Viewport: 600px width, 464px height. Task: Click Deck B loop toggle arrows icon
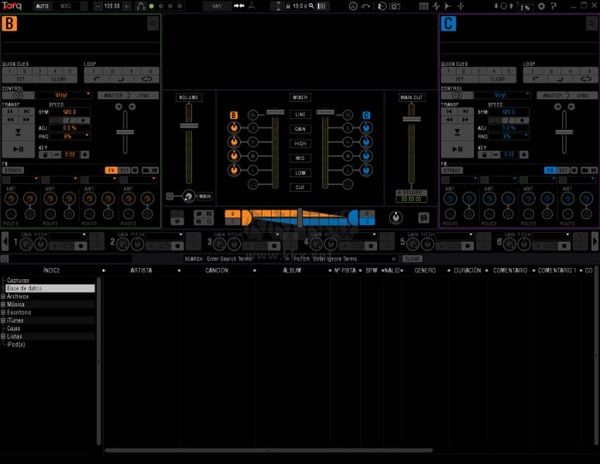pyautogui.click(x=148, y=78)
